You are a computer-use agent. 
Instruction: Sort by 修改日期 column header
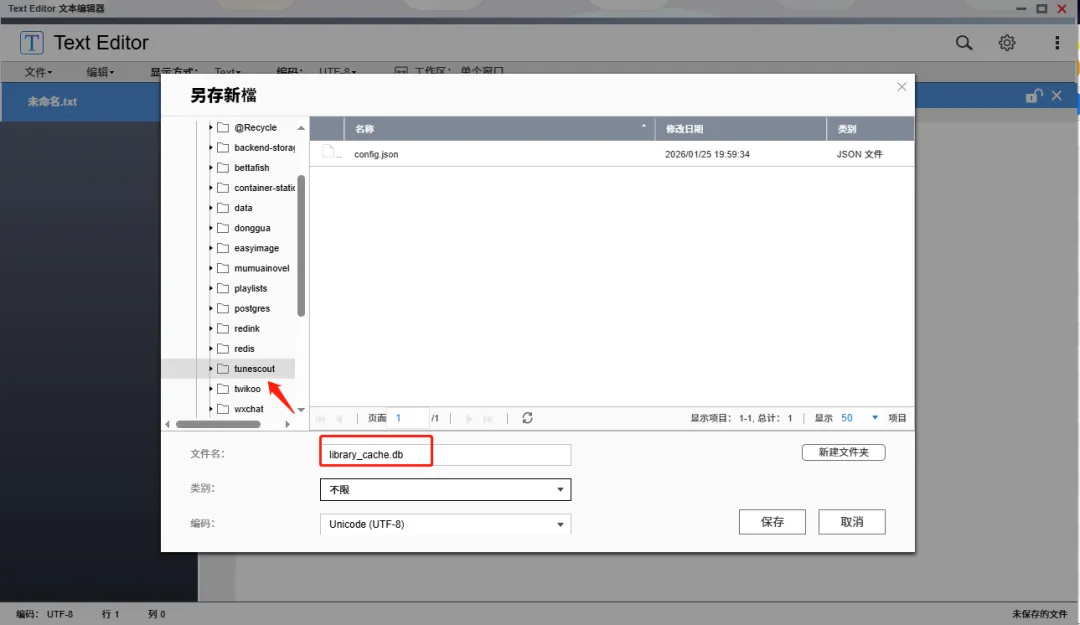tap(740, 129)
